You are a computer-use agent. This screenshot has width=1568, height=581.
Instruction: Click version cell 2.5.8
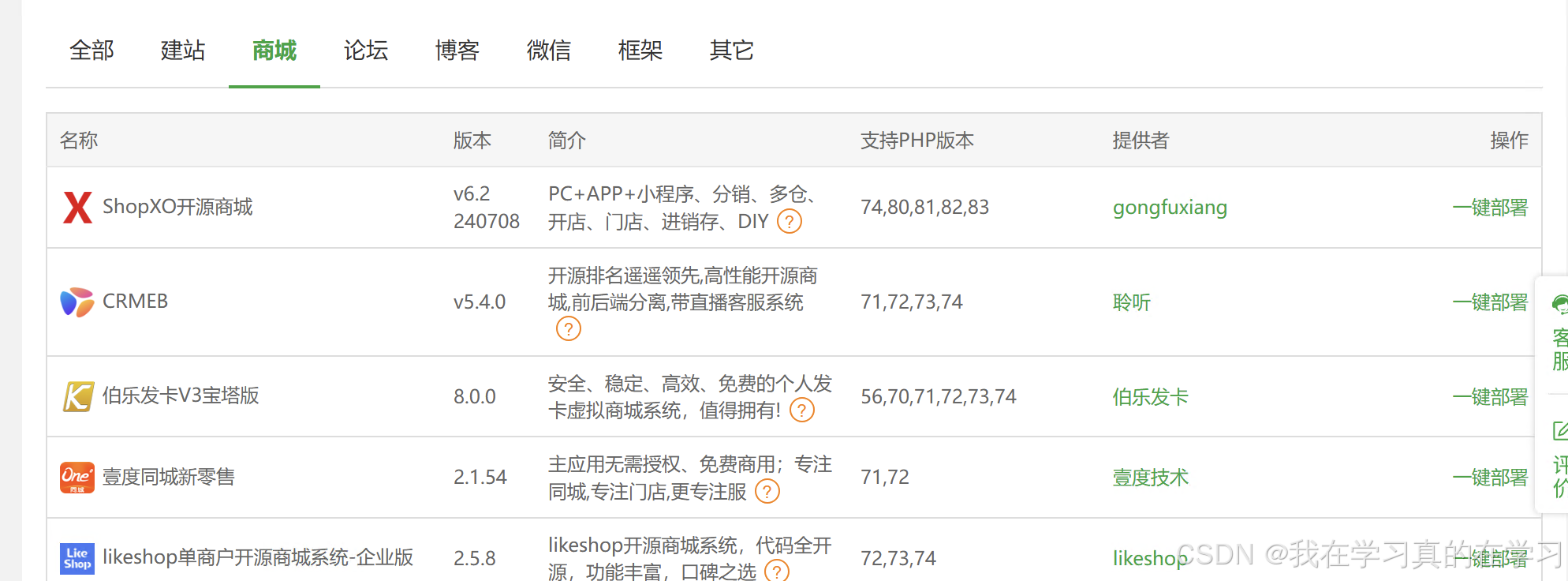tap(475, 559)
